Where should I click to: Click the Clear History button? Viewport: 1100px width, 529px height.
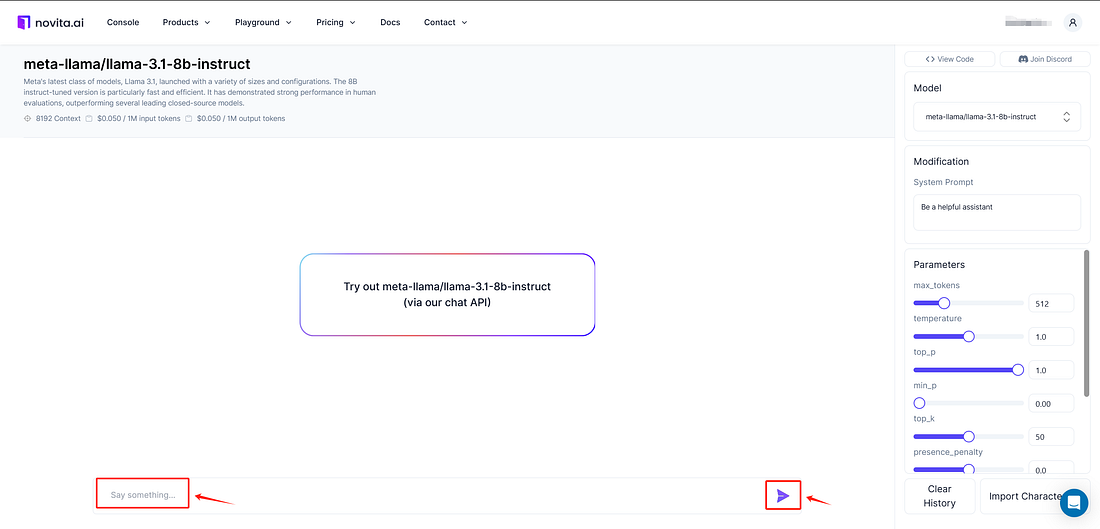[x=939, y=496]
